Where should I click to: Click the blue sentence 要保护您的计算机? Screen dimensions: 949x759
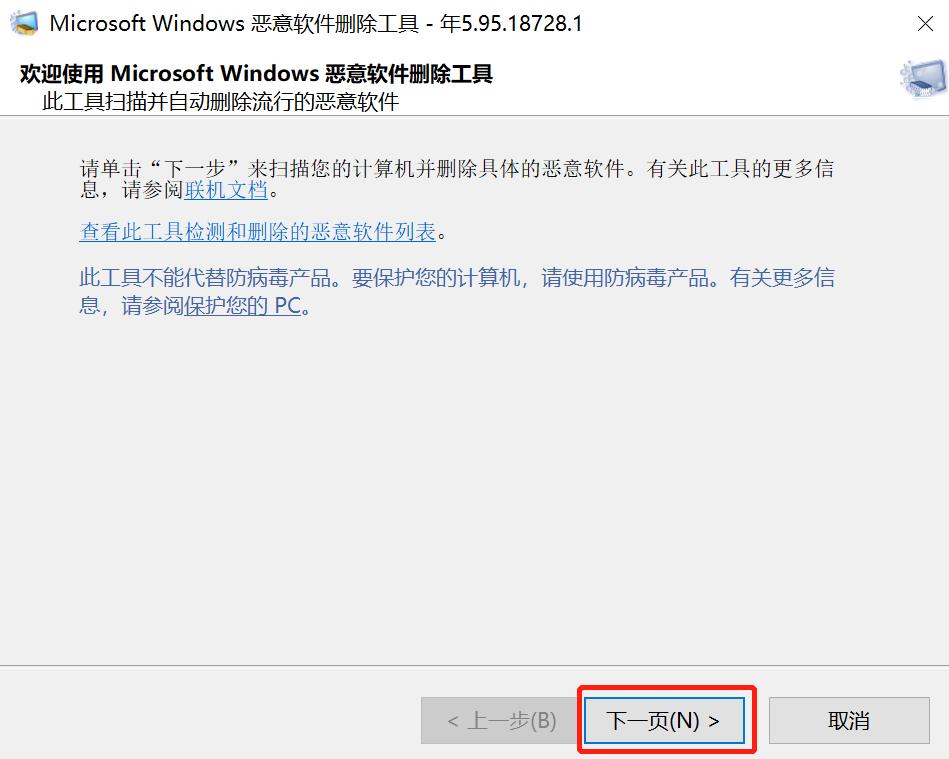tap(436, 278)
